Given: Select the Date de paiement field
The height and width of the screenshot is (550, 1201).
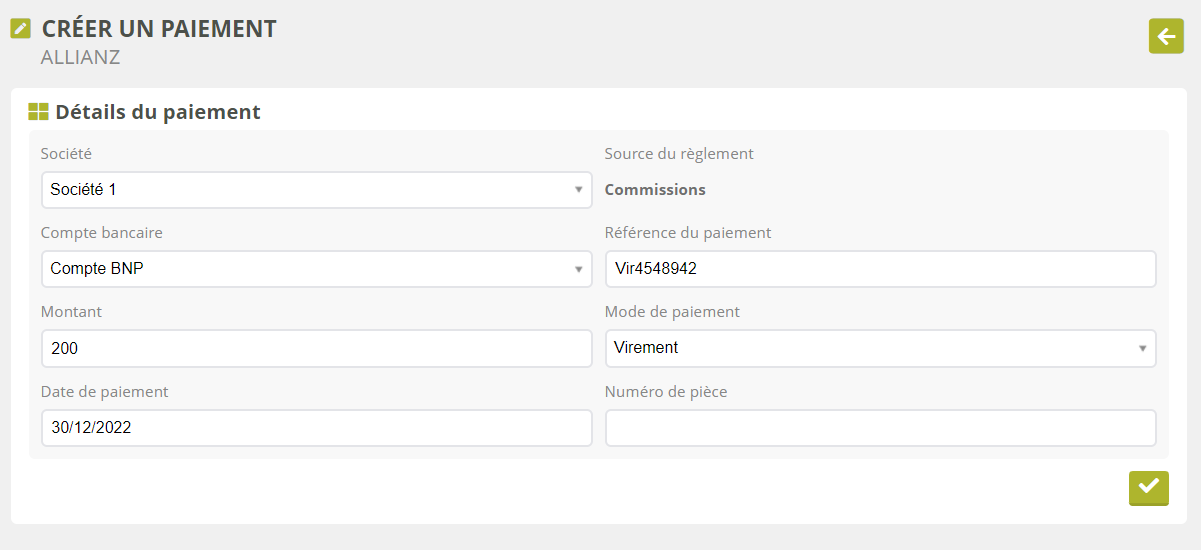Looking at the screenshot, I should (x=316, y=428).
